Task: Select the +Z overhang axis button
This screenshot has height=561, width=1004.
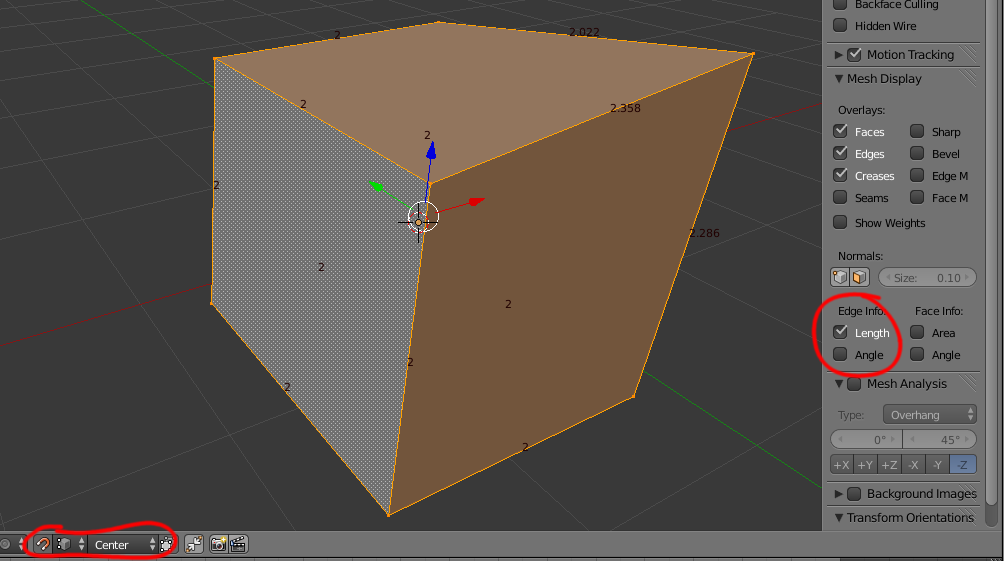Action: 889,464
